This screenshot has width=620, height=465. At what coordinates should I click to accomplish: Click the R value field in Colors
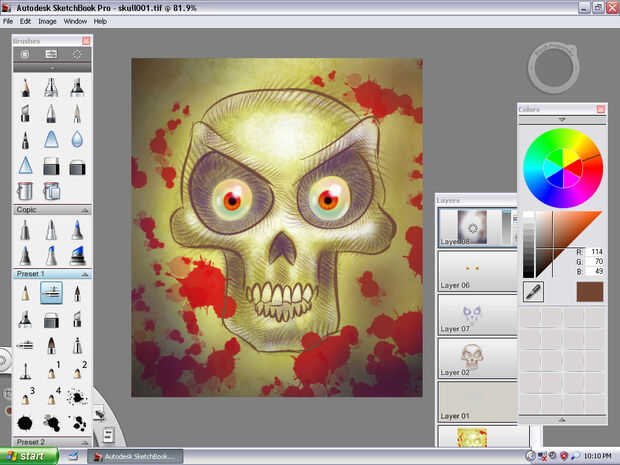click(x=592, y=251)
